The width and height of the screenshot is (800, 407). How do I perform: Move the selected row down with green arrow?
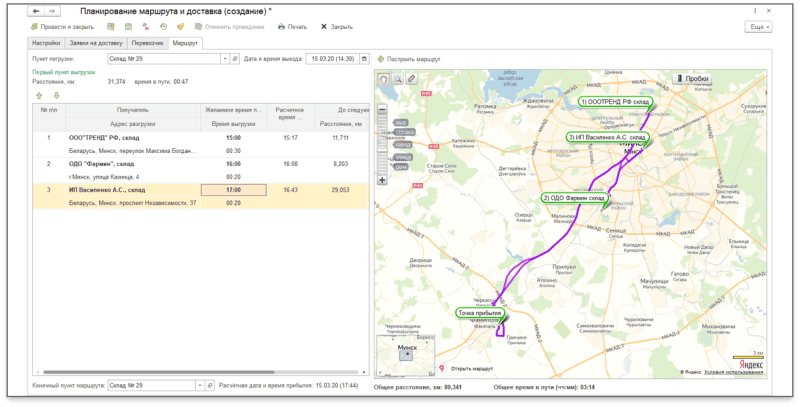57,95
